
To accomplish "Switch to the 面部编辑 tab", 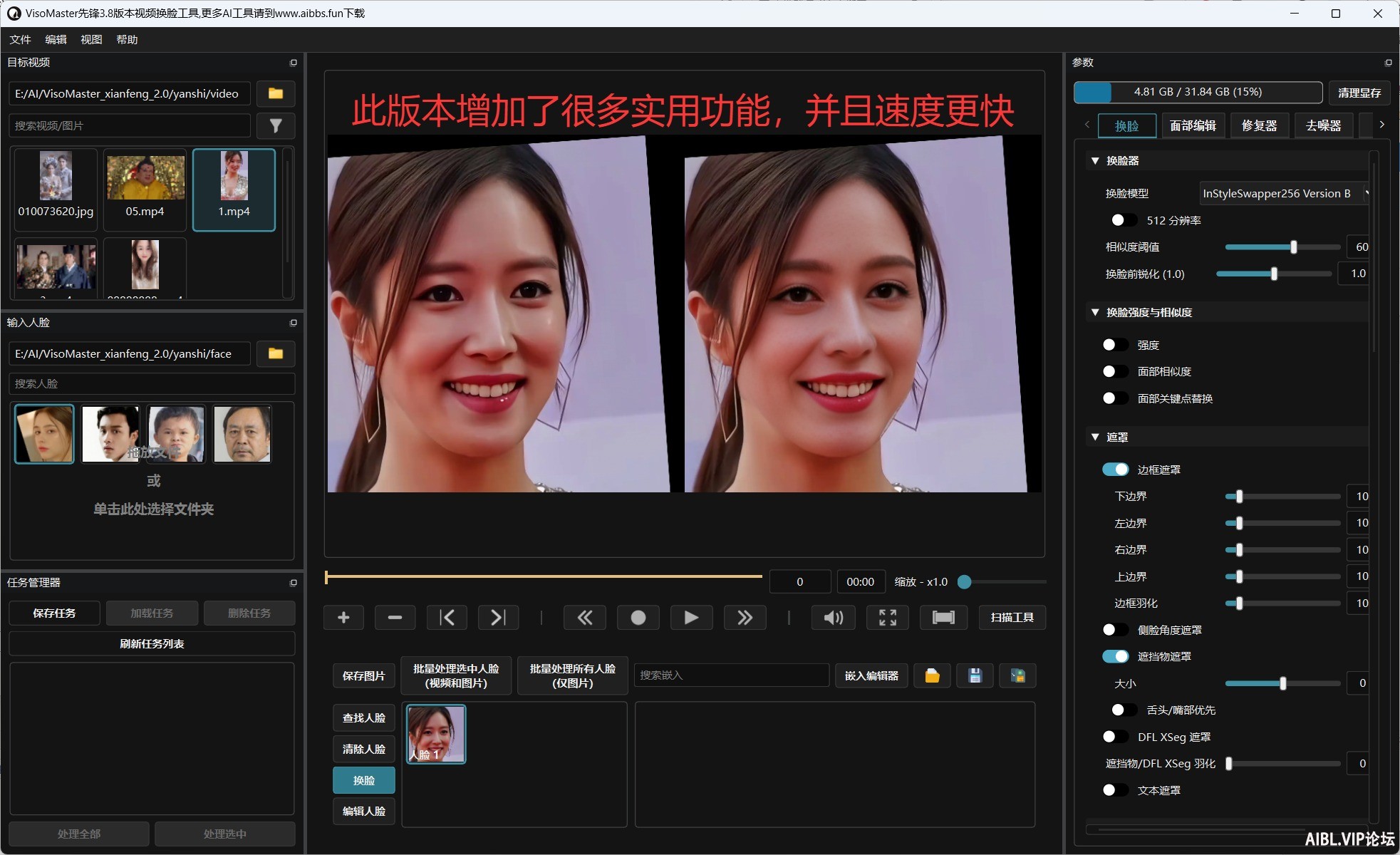I will pyautogui.click(x=1193, y=125).
